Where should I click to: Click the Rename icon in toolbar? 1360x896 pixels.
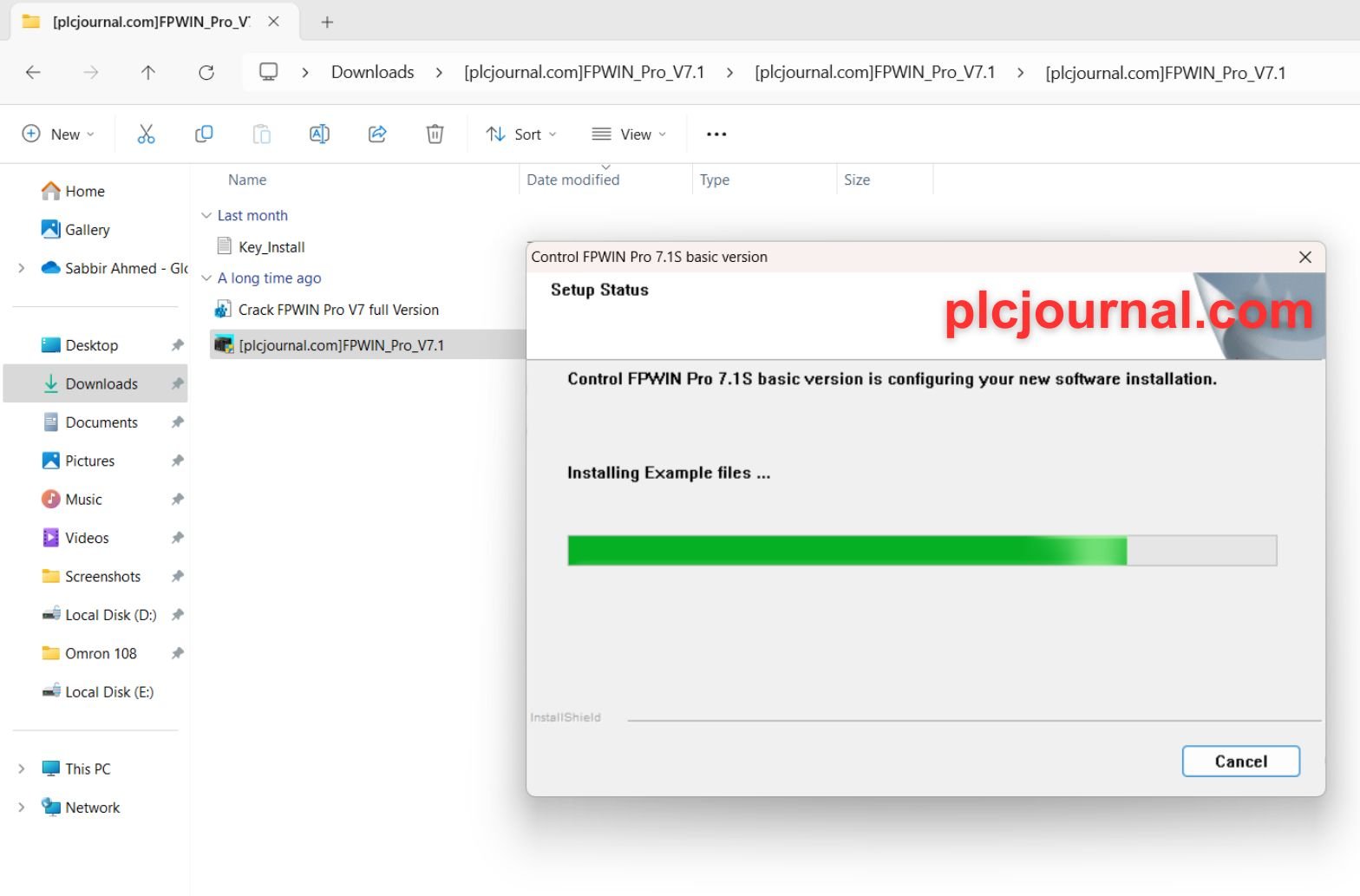click(319, 134)
